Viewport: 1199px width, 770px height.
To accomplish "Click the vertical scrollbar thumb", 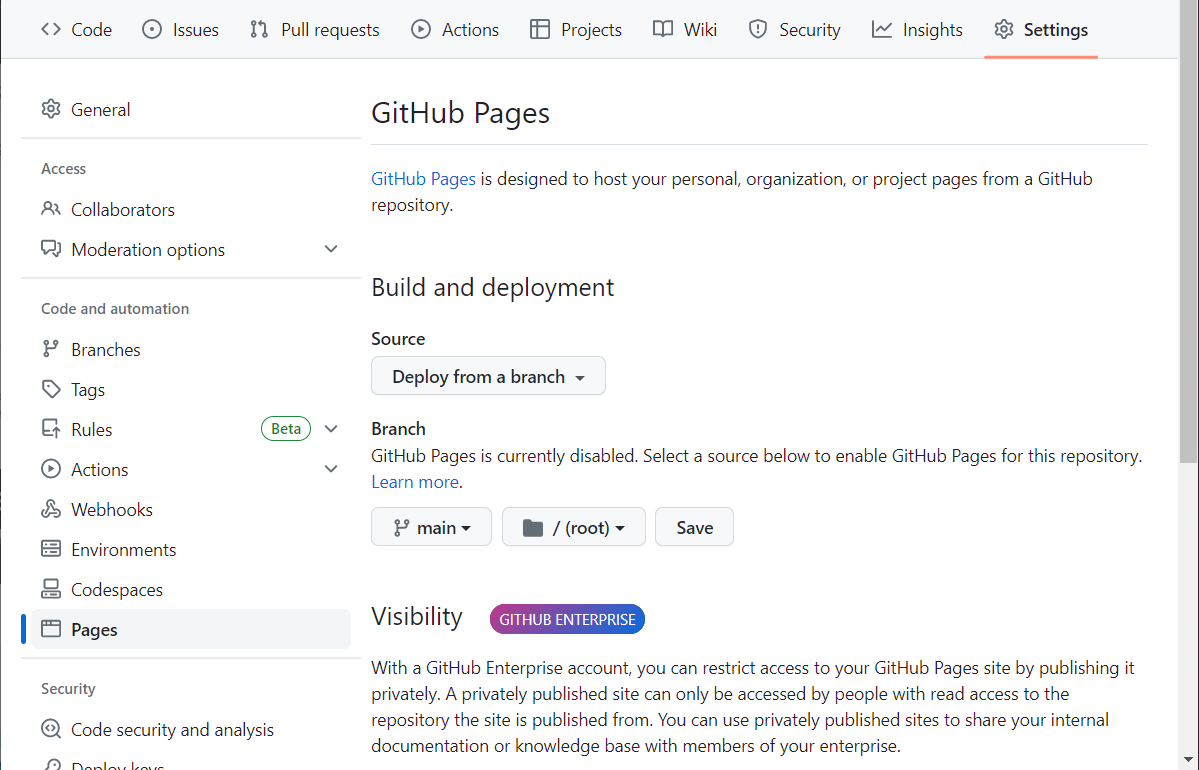I will (1188, 234).
